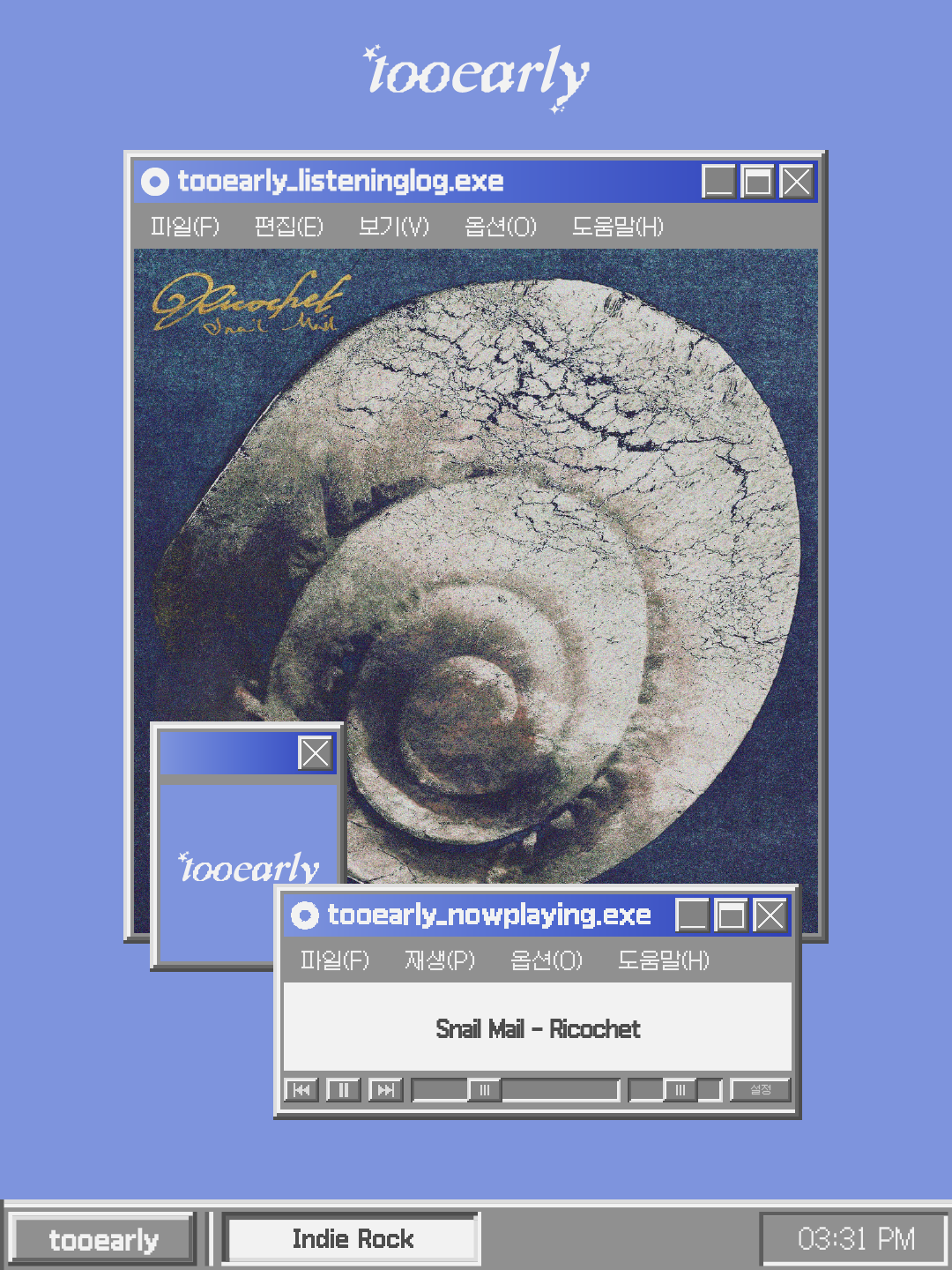Click the 03:31 PM clock in the system tray
The height and width of the screenshot is (1270, 952).
pyautogui.click(x=849, y=1239)
